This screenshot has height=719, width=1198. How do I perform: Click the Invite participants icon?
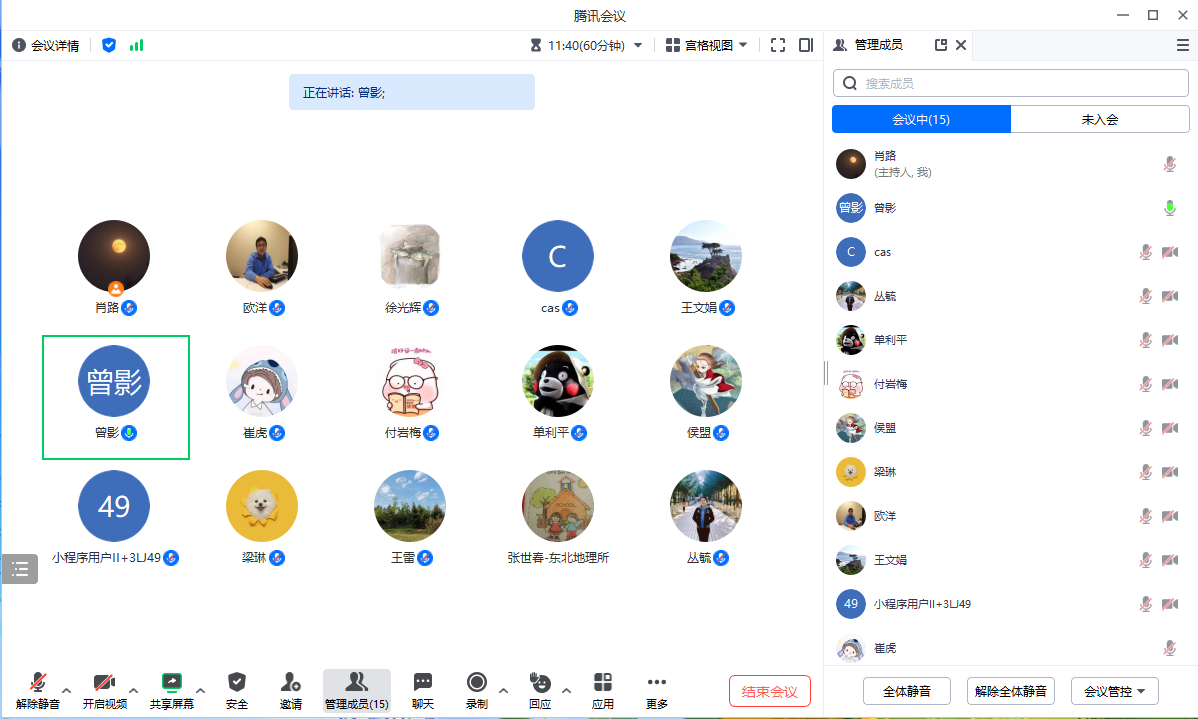pos(291,683)
